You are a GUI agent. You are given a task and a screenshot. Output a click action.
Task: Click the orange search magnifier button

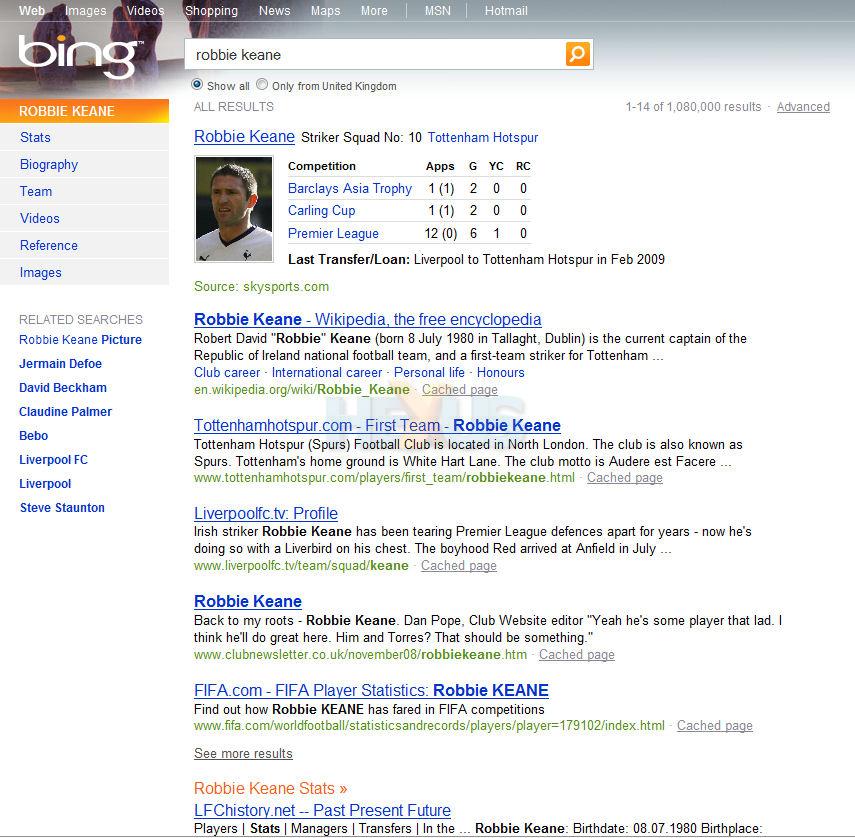tap(577, 54)
